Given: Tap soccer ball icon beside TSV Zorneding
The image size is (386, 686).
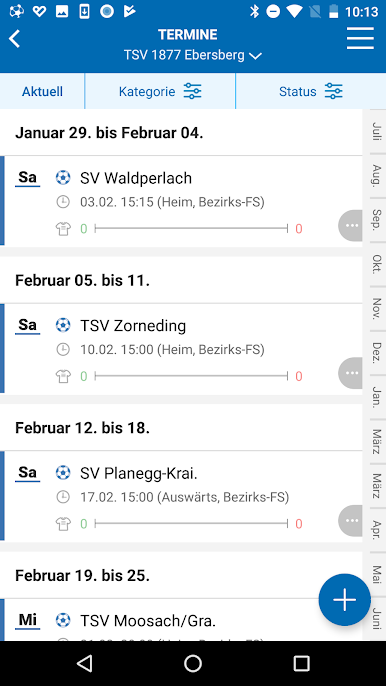Looking at the screenshot, I should click(x=63, y=325).
